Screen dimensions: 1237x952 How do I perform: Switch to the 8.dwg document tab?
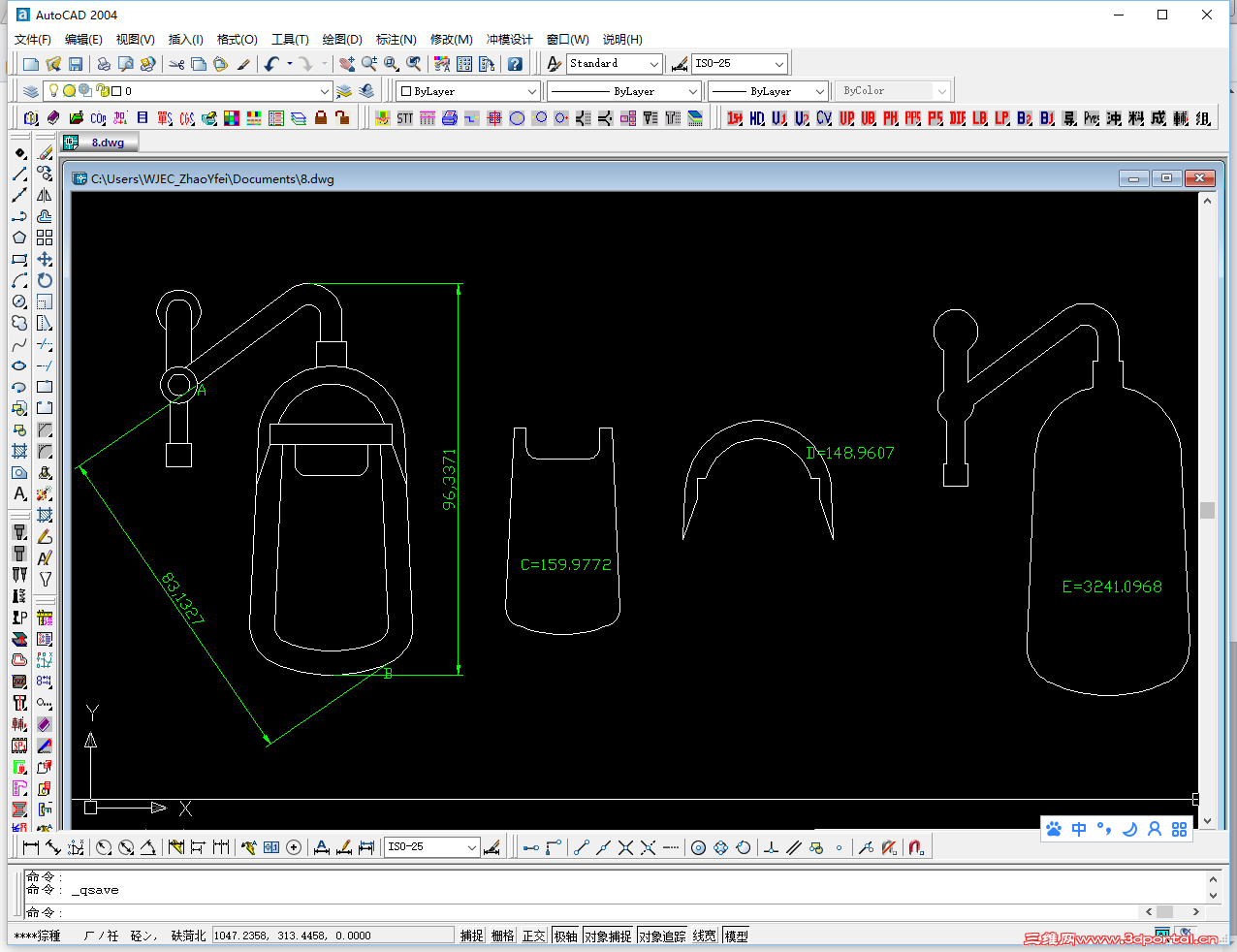pyautogui.click(x=107, y=143)
